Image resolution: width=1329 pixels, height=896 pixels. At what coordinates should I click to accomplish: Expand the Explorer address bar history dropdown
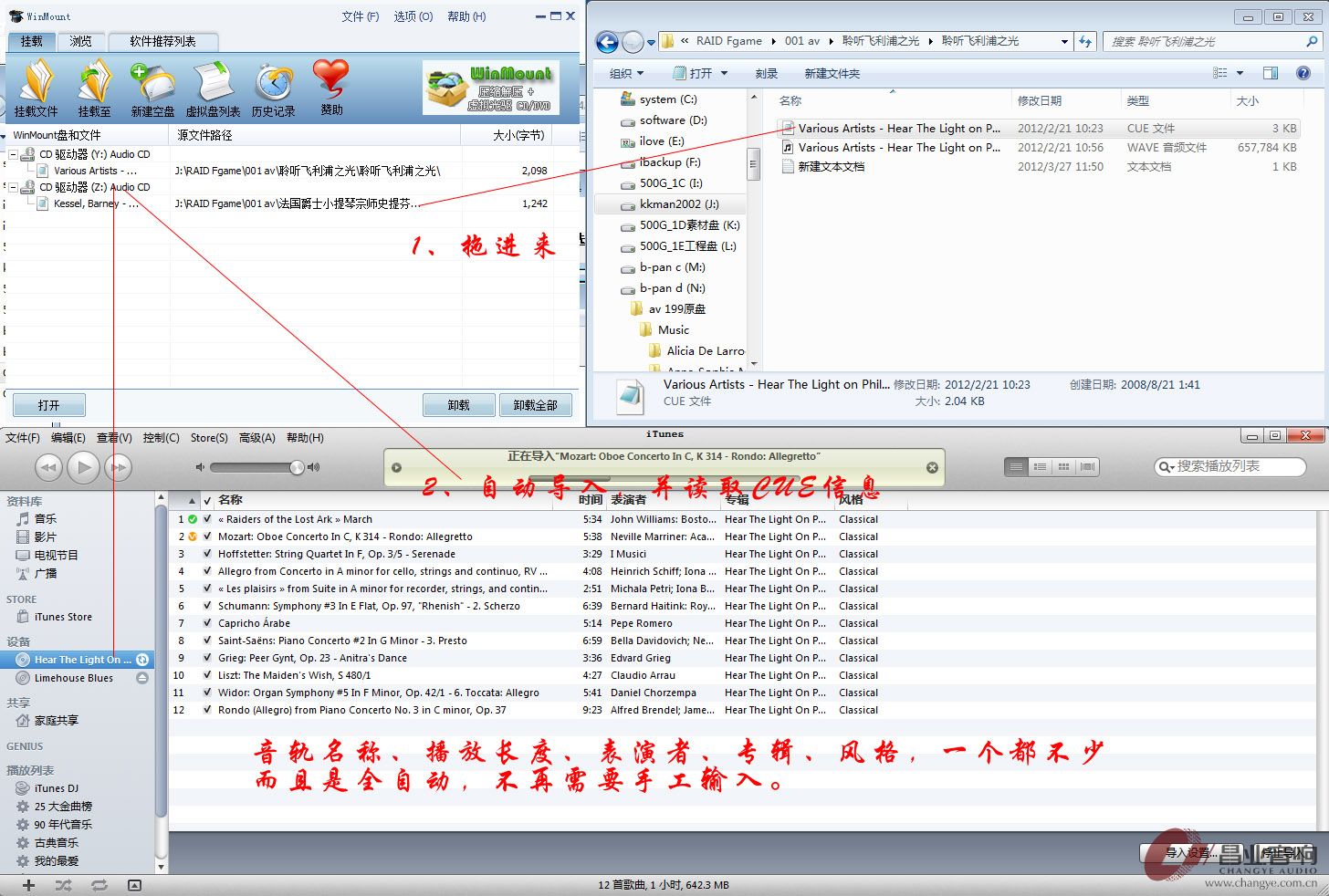pos(1064,41)
